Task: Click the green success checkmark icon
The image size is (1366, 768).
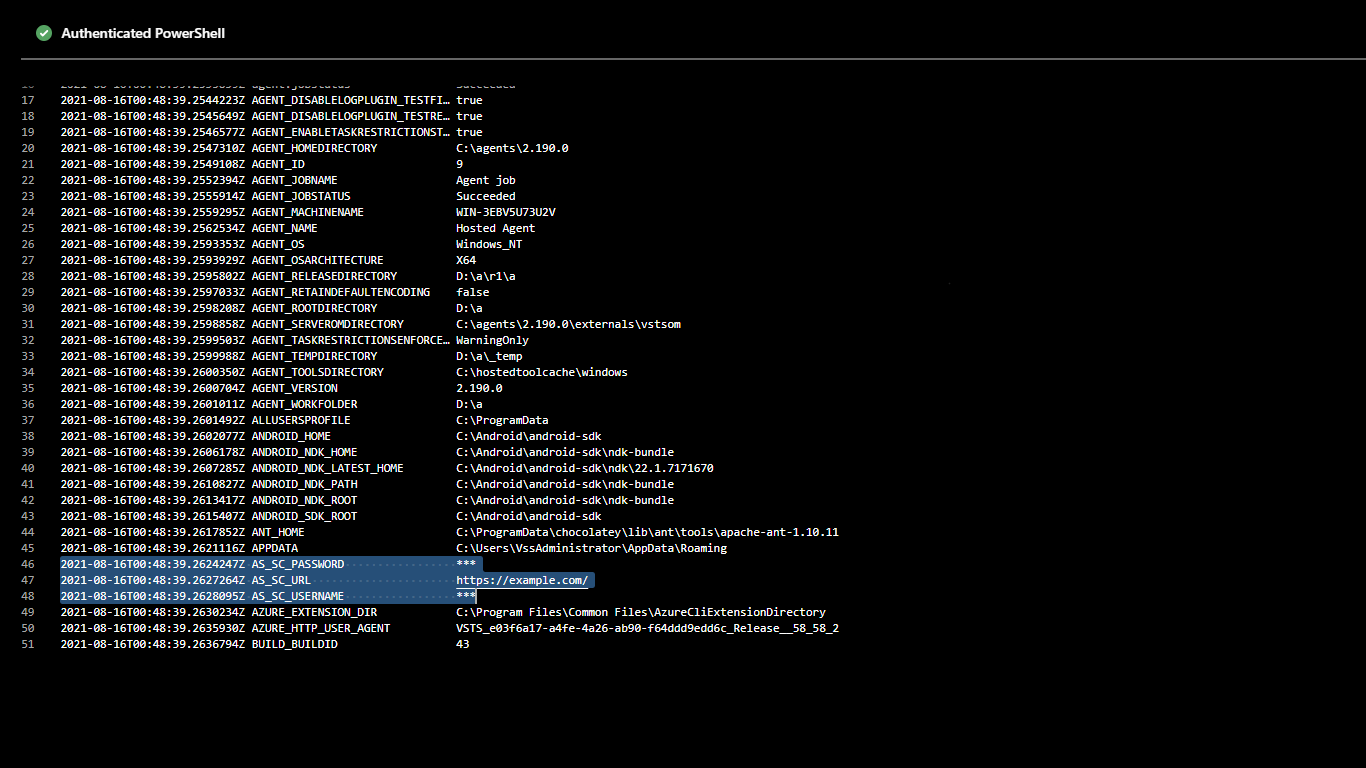Action: 44,33
